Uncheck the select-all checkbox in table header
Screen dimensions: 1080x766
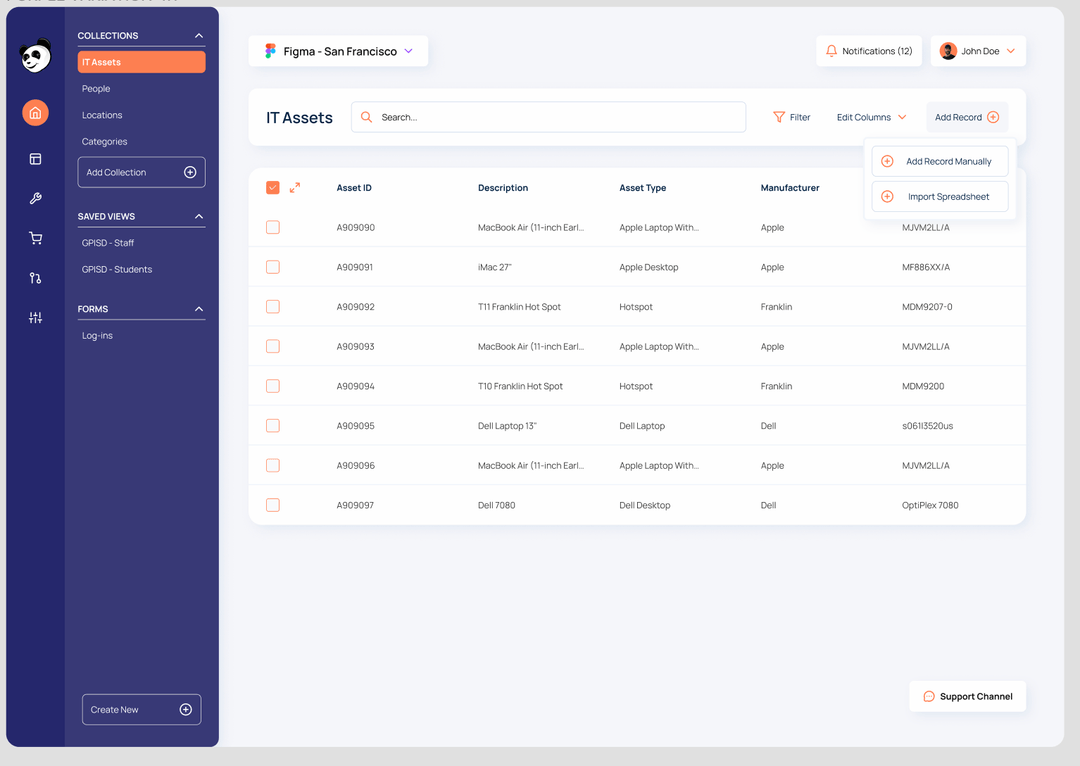click(x=272, y=186)
